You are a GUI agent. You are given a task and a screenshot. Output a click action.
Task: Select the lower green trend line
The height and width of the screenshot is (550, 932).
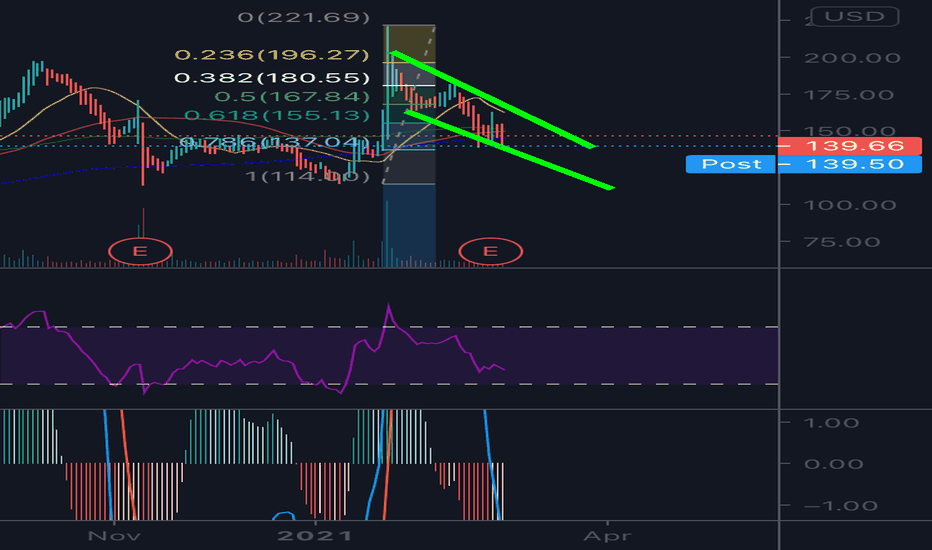click(x=509, y=150)
